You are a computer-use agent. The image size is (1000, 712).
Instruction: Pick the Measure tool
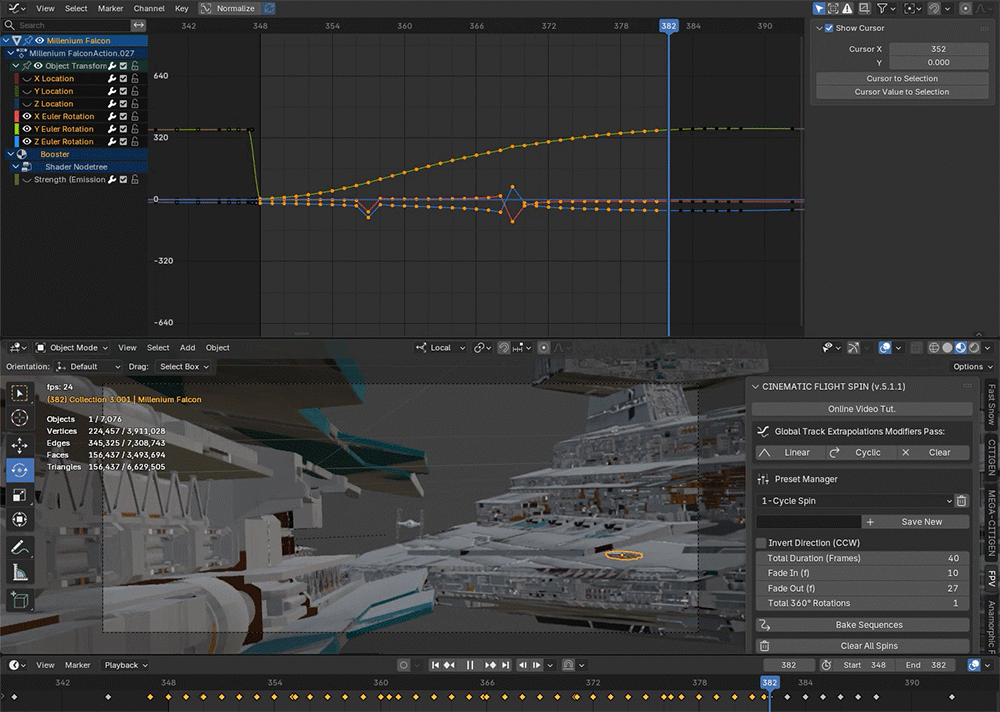click(19, 573)
